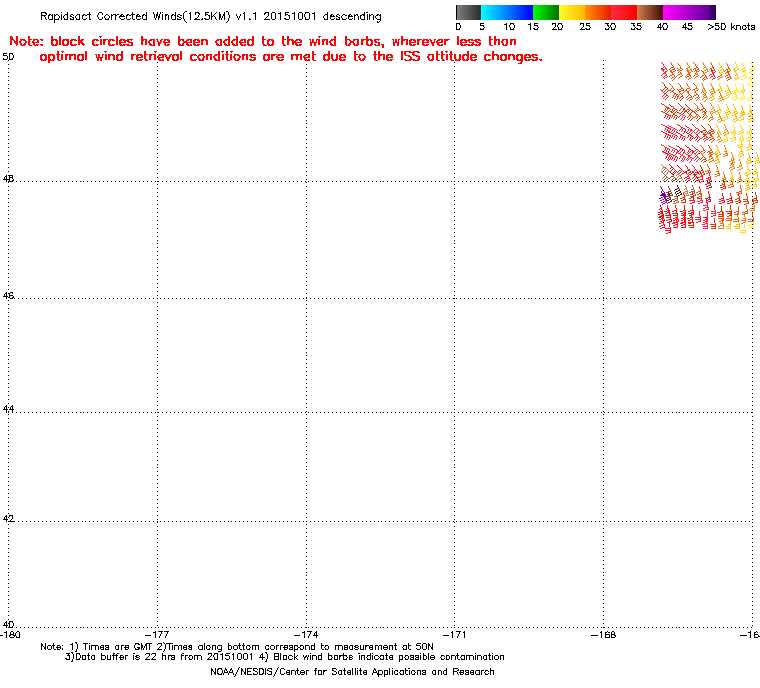Click the gray 0-5 knots color segment
Screen dimensions: 760x688
(469, 12)
